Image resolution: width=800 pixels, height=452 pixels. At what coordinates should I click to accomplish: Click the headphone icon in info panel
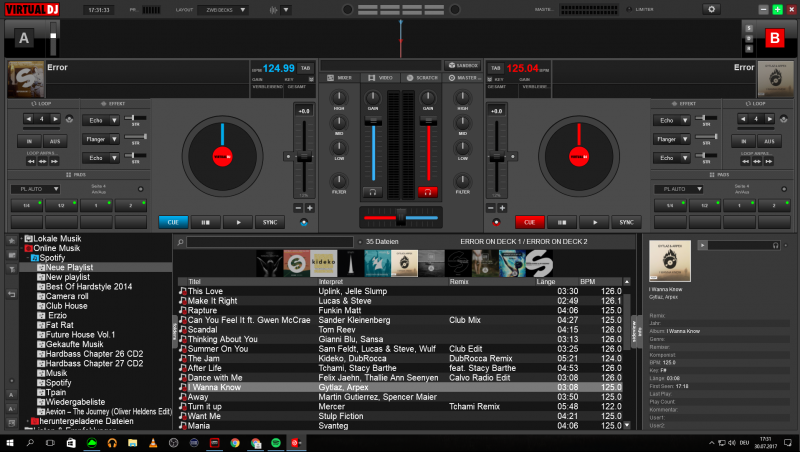click(776, 245)
